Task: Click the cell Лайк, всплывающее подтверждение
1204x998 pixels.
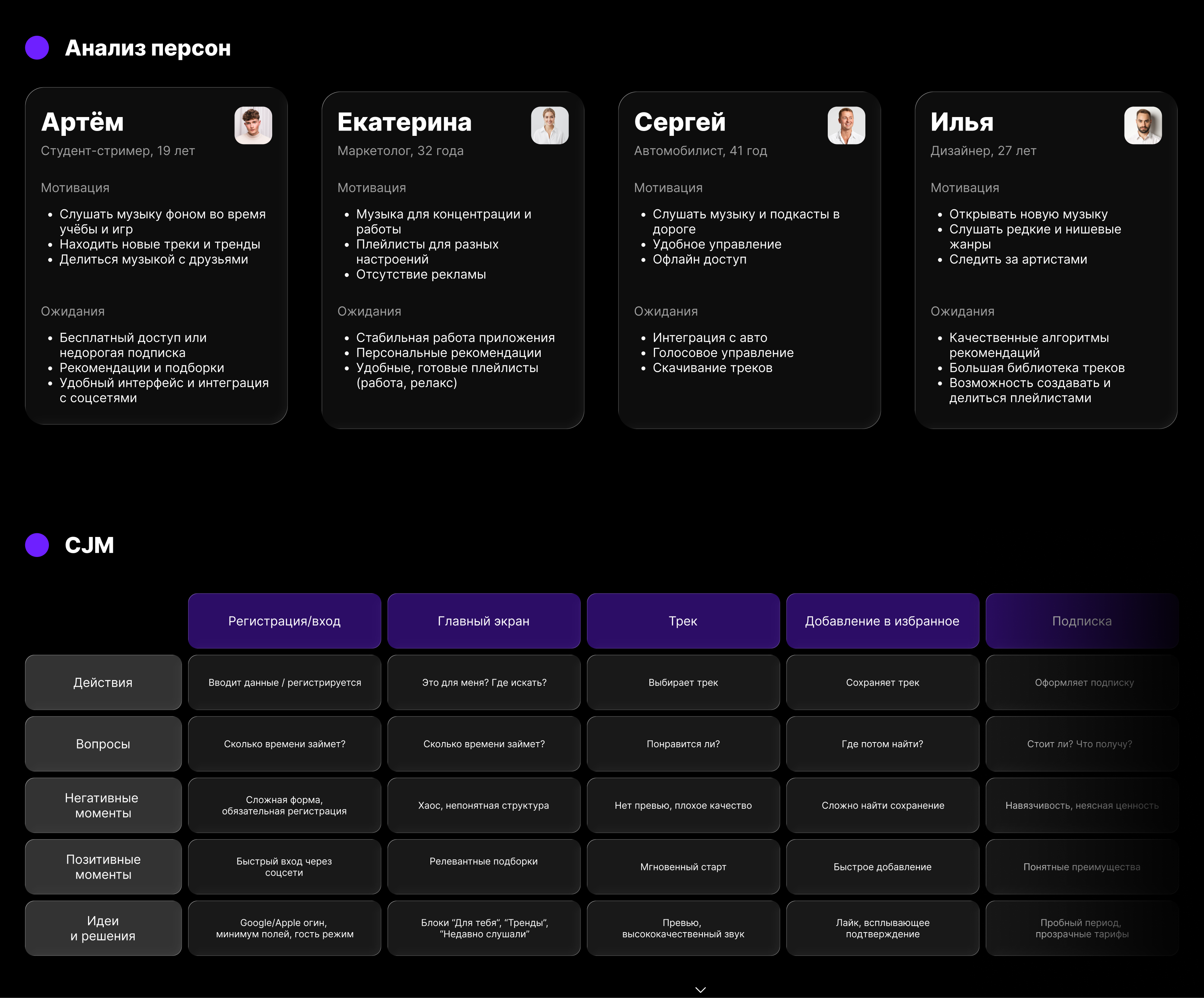Action: coord(882,928)
